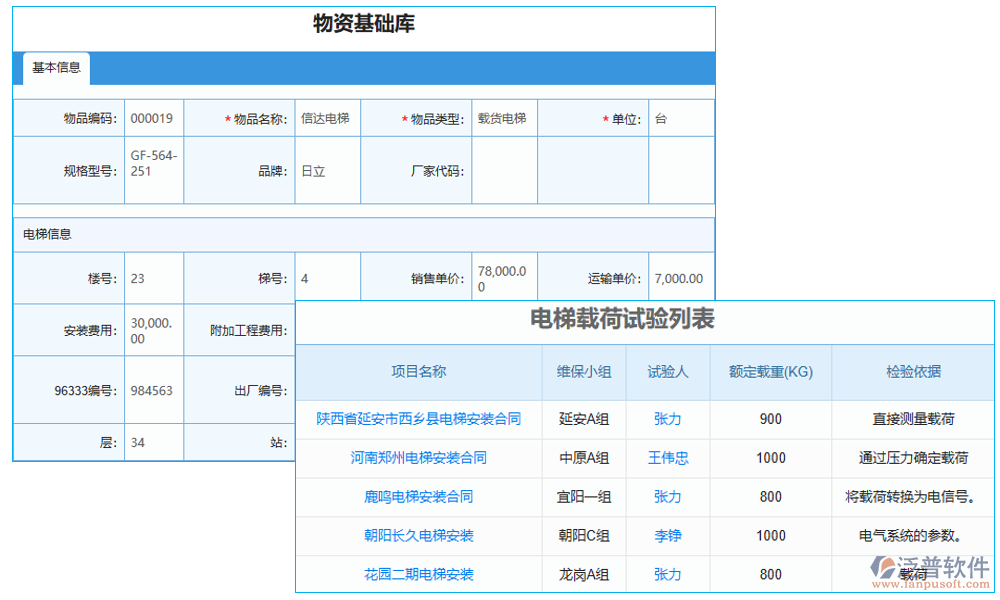1000x600 pixels.
Task: Click tester 李铮 link
Action: tap(667, 536)
